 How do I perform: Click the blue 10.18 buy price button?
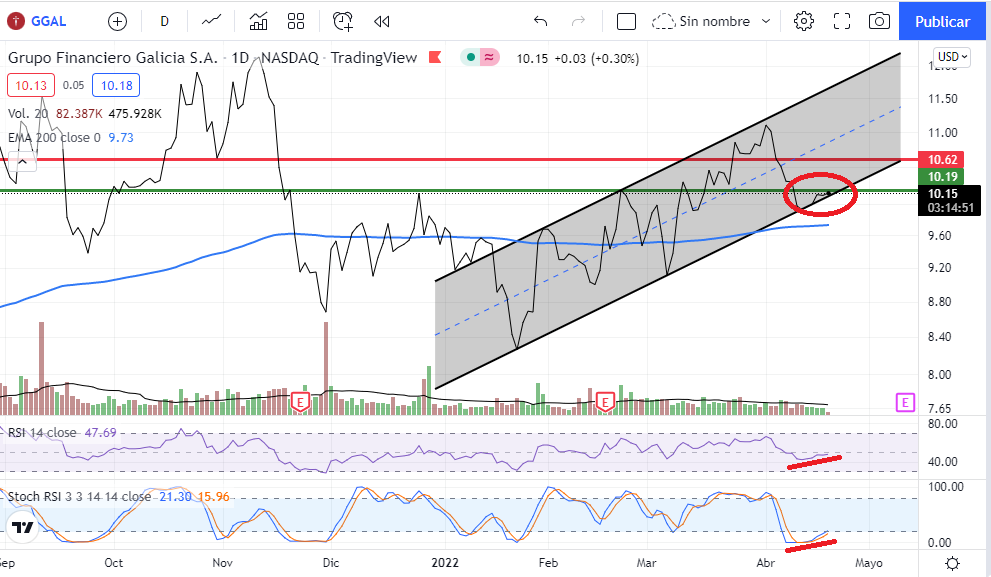(x=116, y=85)
